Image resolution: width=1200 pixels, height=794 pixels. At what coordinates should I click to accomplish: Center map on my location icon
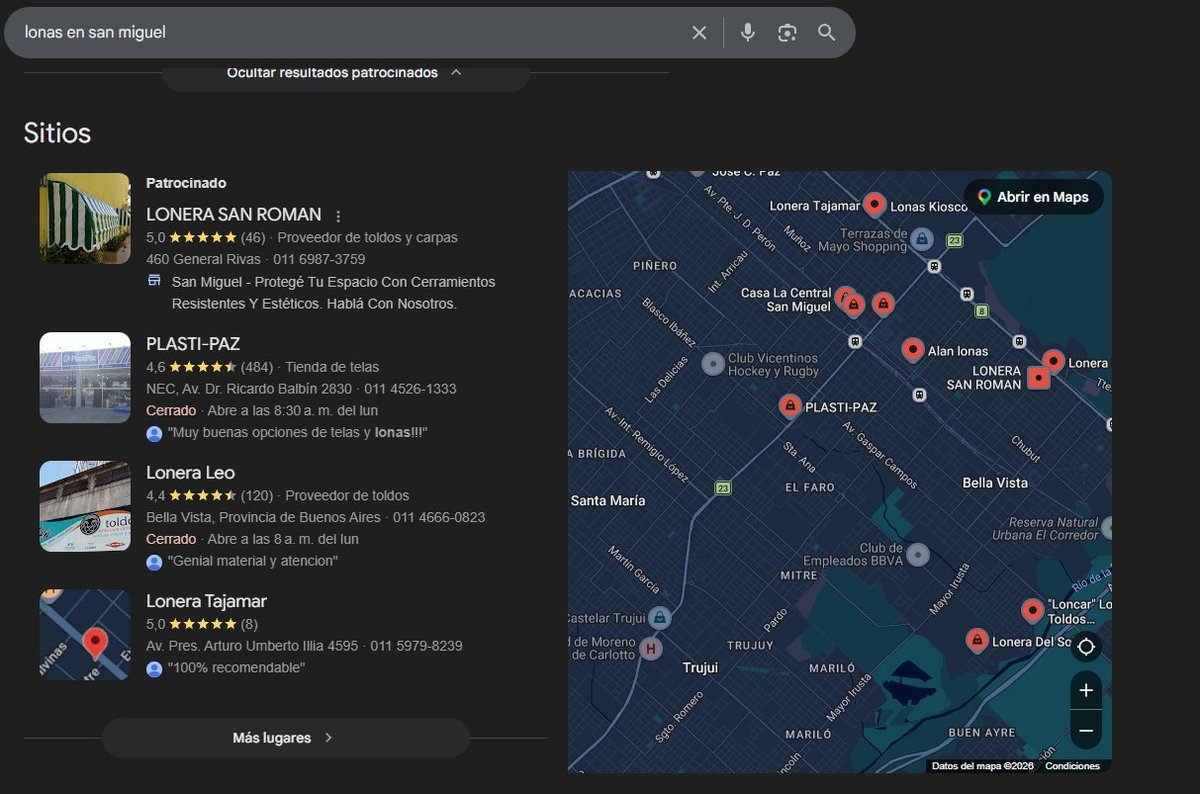tap(1086, 646)
